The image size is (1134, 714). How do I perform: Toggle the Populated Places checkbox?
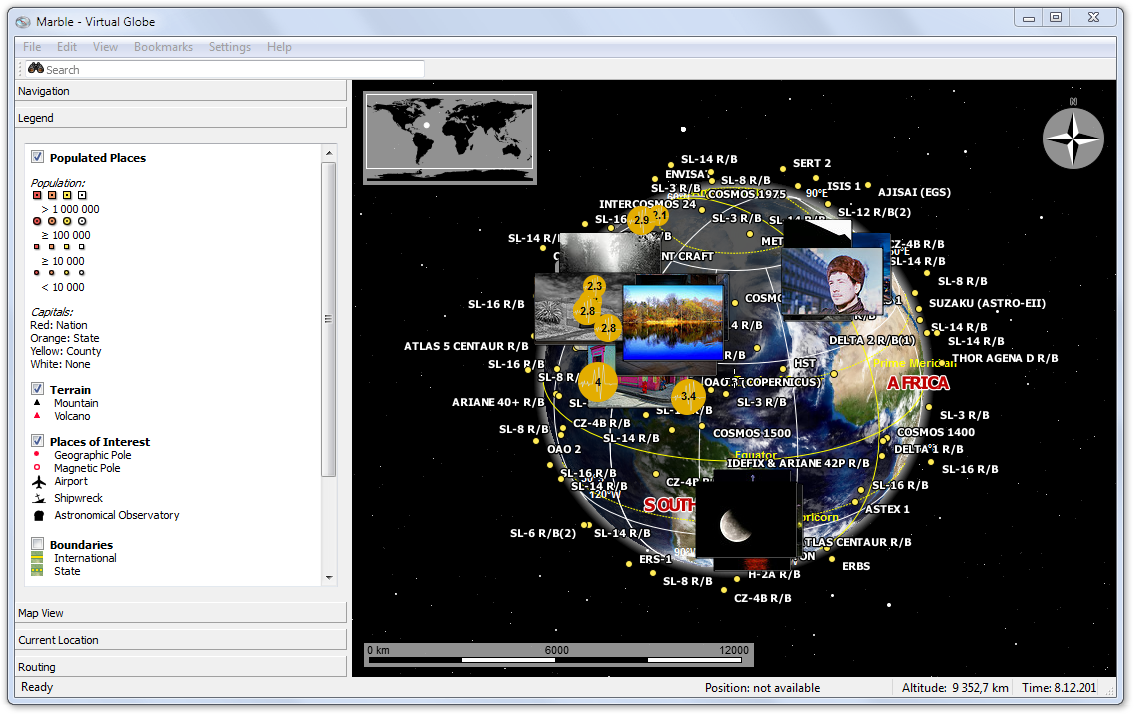pyautogui.click(x=38, y=156)
